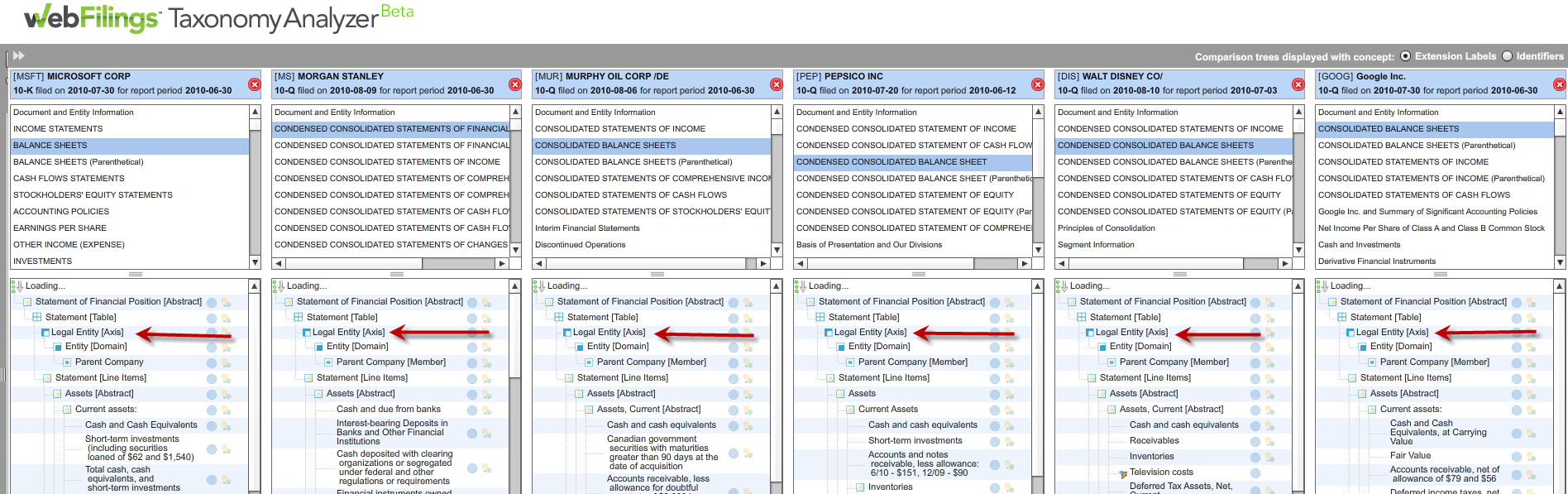Screen dimensions: 1568x494
Task: Click the scroll-up arrow of Google's tree panel
Action: coord(1560,286)
